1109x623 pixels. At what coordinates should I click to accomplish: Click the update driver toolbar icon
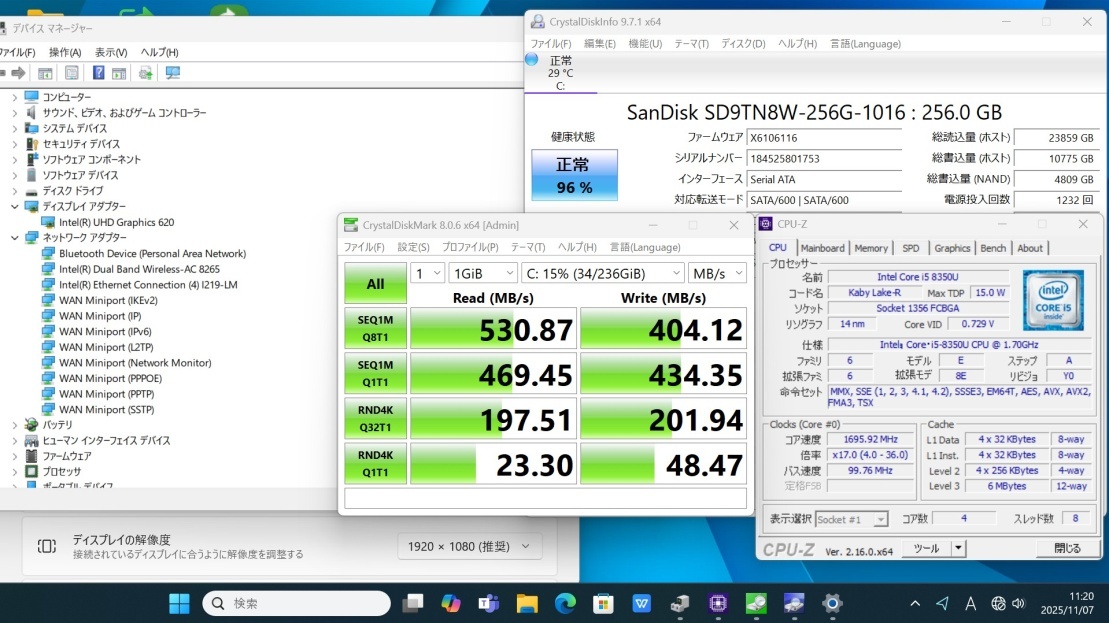(146, 73)
